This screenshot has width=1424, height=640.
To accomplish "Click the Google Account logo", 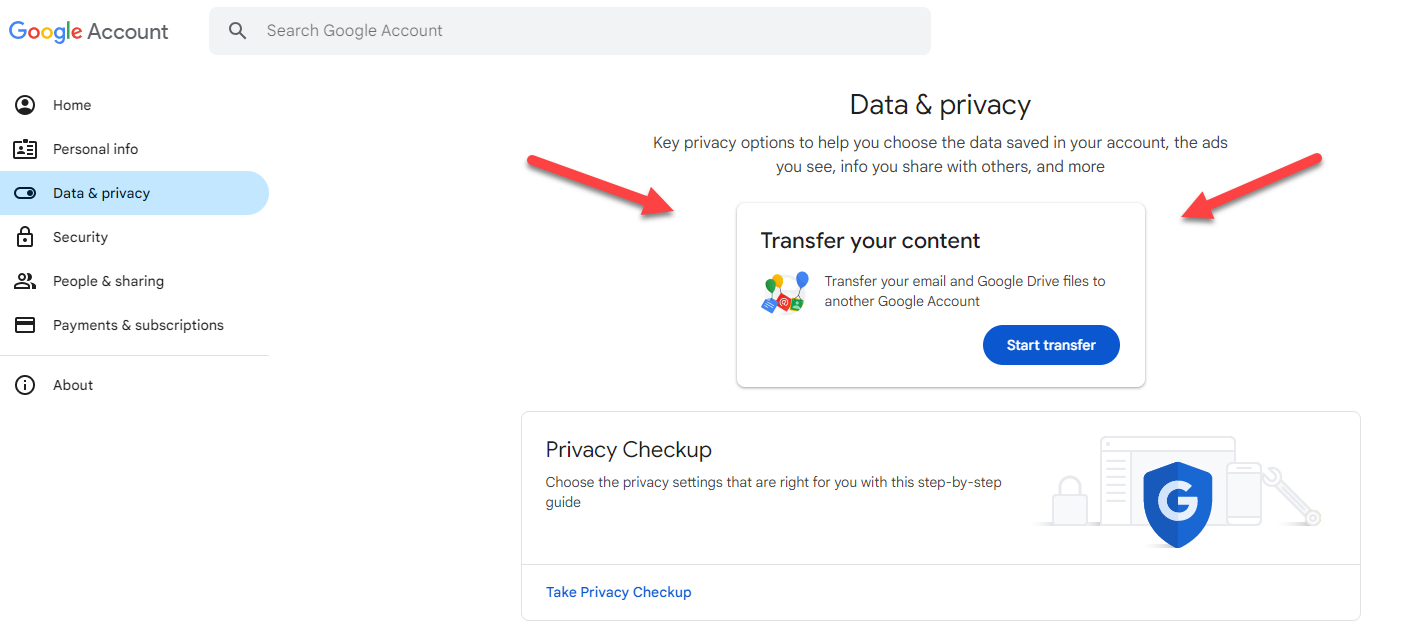I will coord(89,31).
